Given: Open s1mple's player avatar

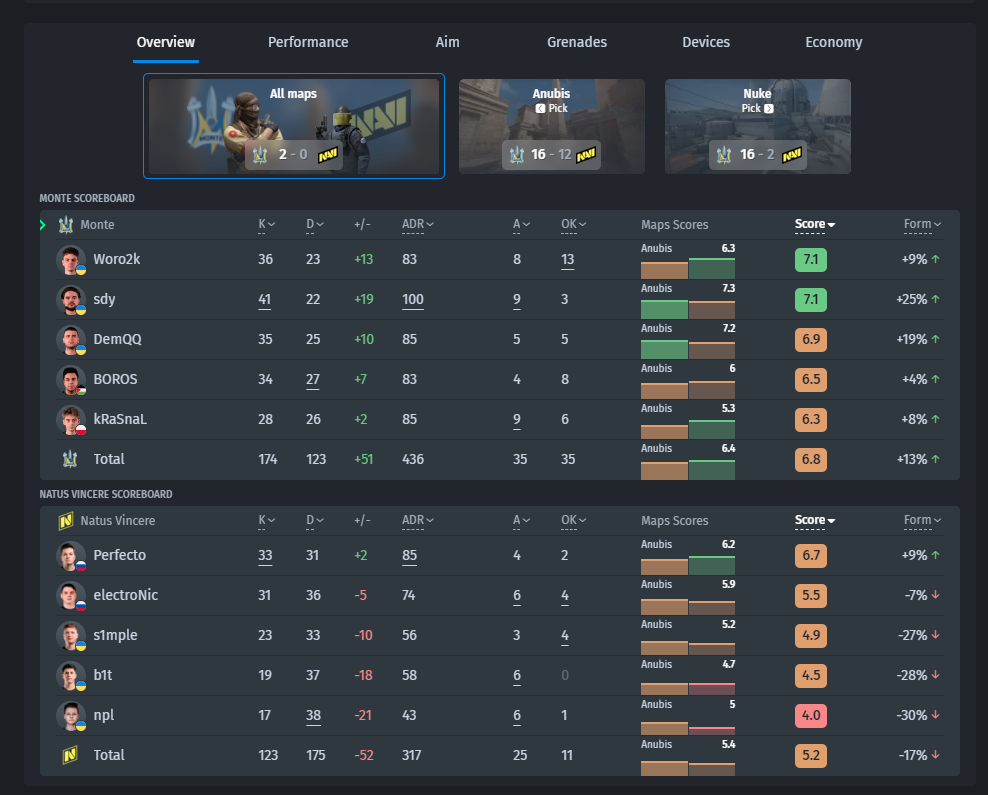Looking at the screenshot, I should pos(71,636).
